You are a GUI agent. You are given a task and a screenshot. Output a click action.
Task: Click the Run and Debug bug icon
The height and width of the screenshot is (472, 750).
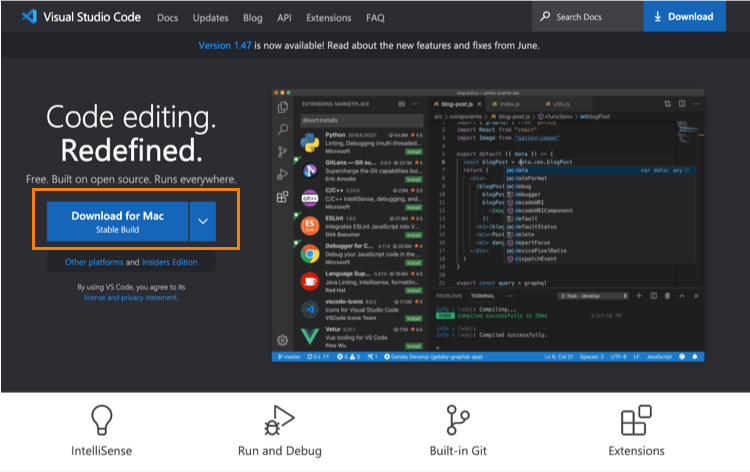click(x=279, y=420)
